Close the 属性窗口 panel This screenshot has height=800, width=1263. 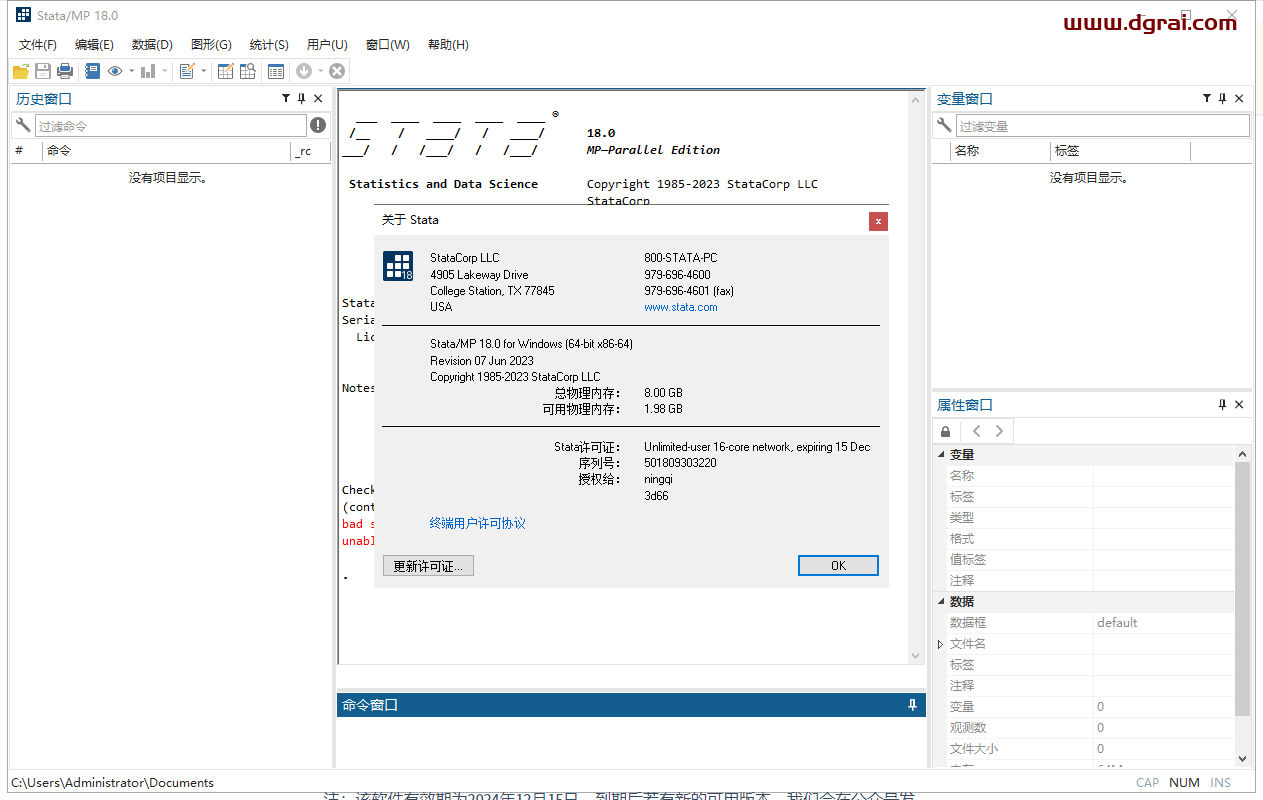(x=1239, y=404)
